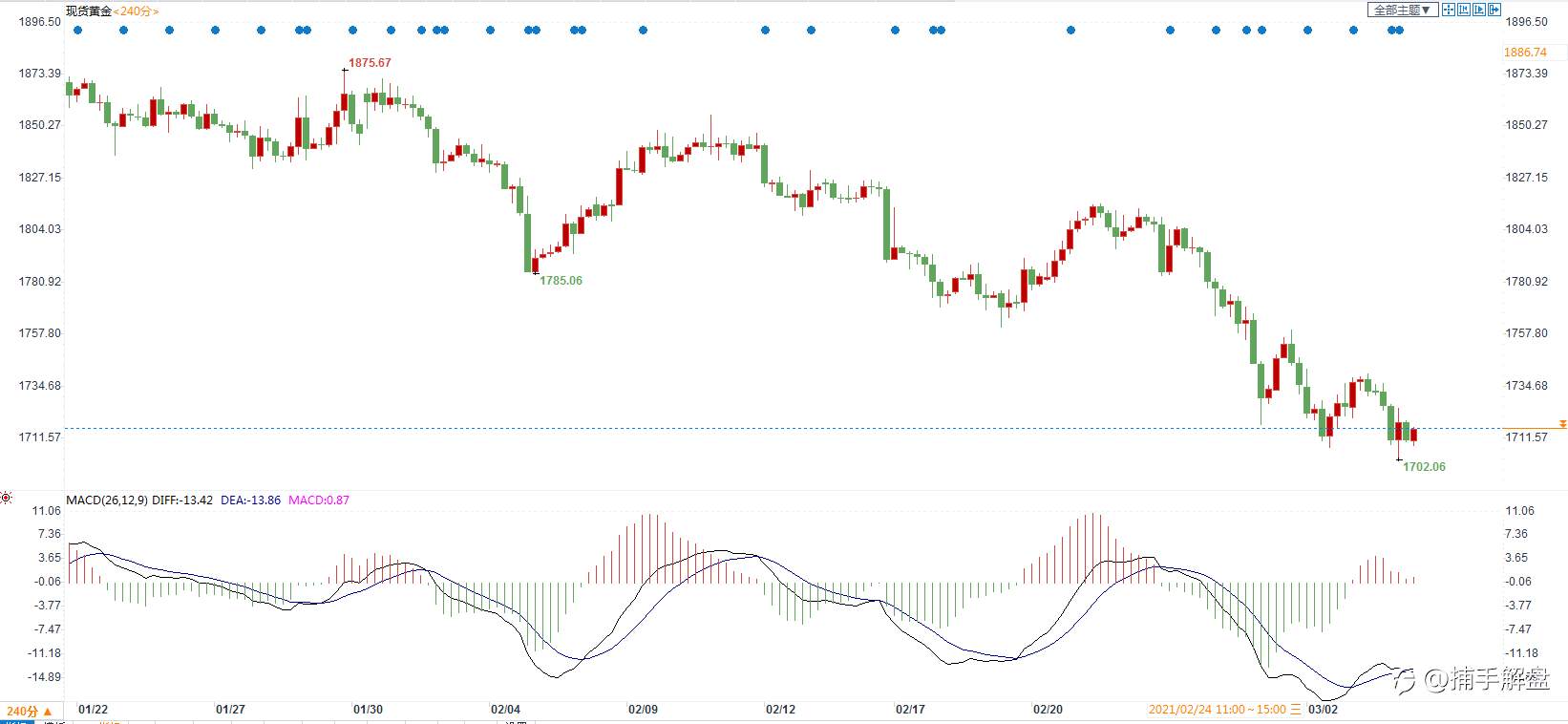This screenshot has height=724, width=1568.
Task: Click the MACD(26,12,9) indicator label
Action: click(x=107, y=500)
